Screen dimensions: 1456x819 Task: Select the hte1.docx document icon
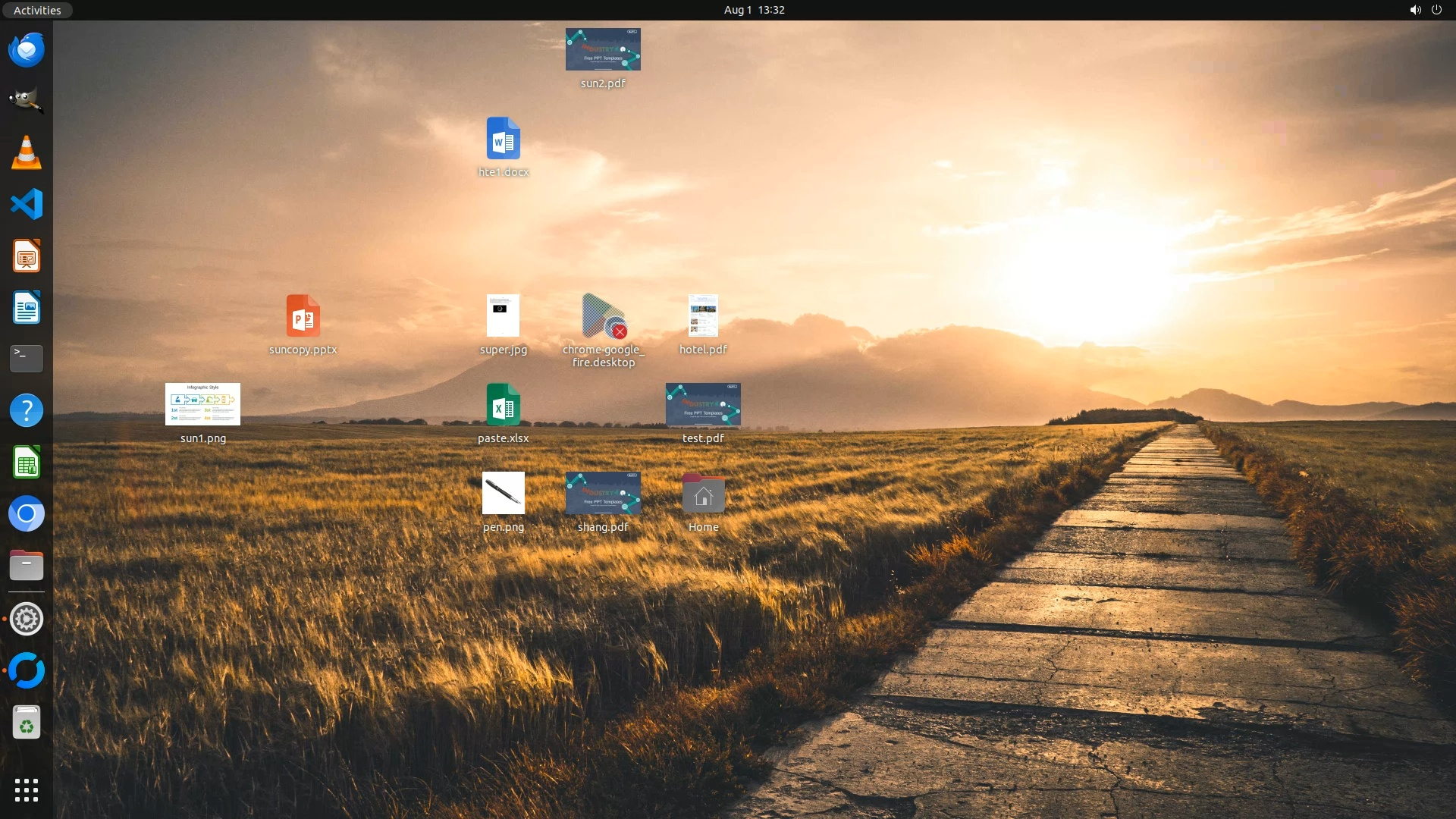click(x=503, y=139)
